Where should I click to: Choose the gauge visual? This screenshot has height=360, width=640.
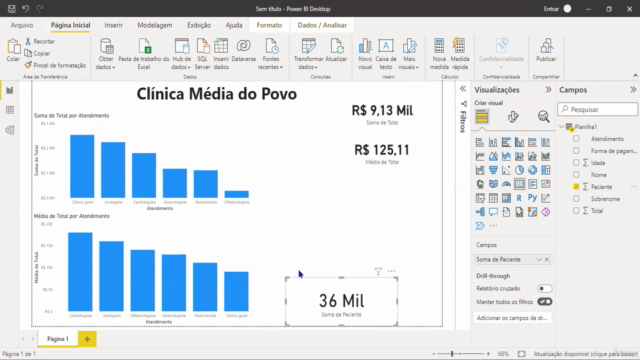(506, 184)
